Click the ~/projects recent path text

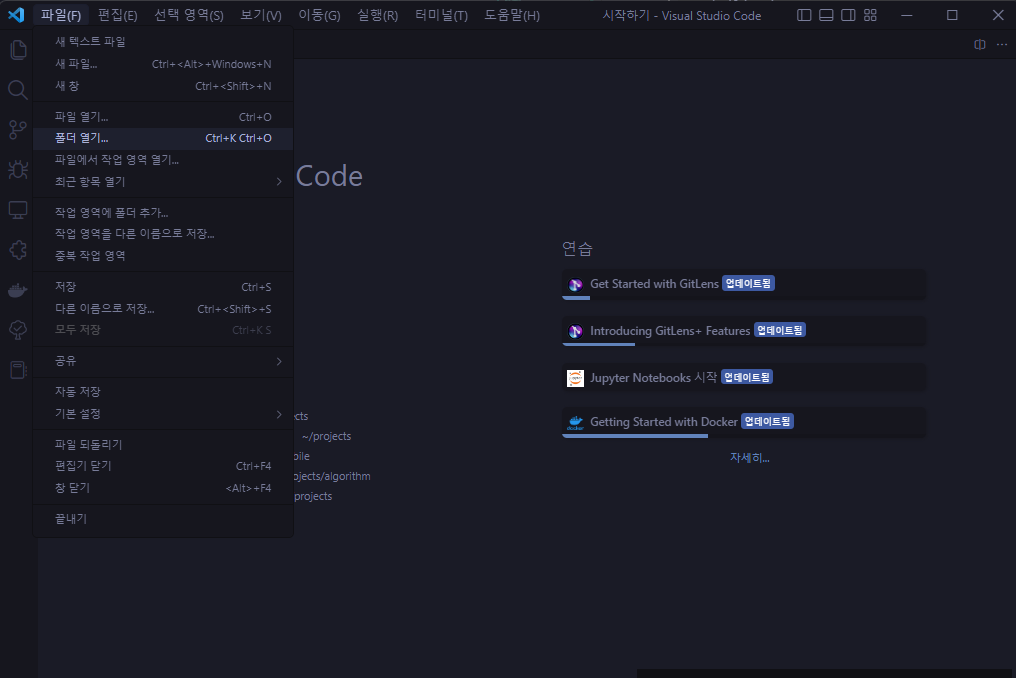pos(327,436)
